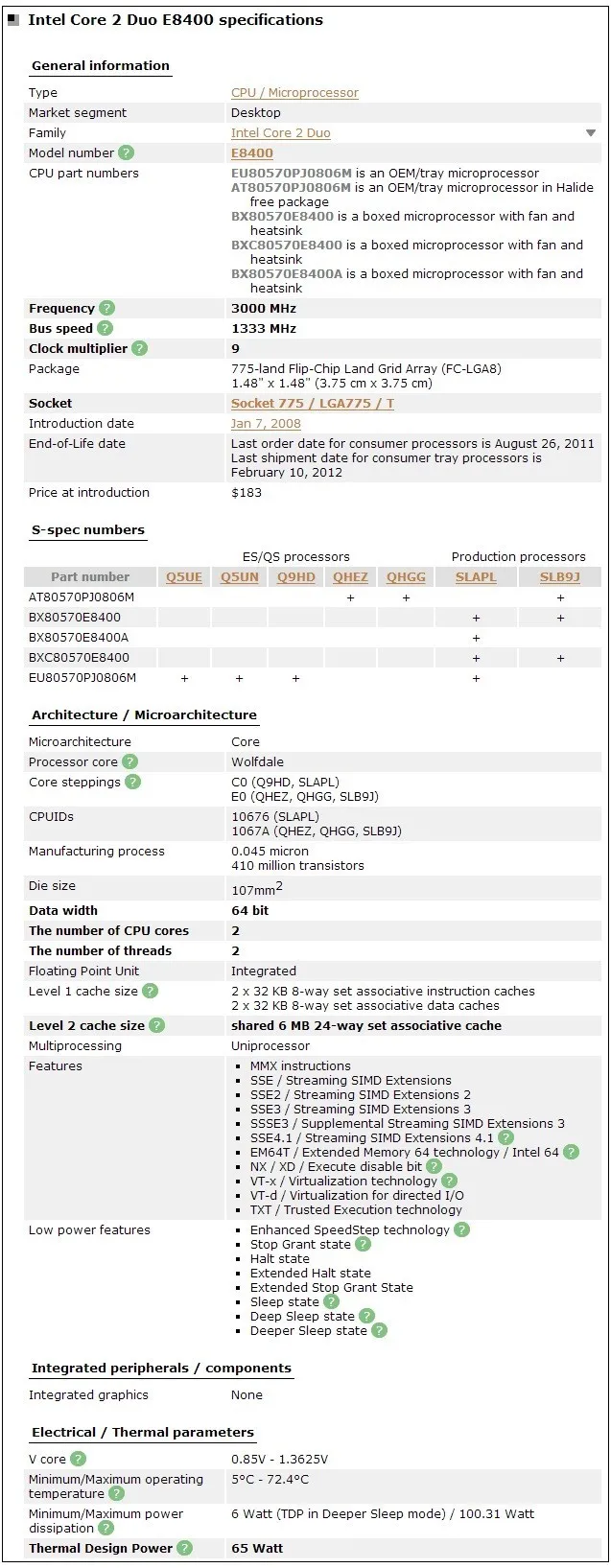Screen dimensions: 611x1568
Task: Click help icon beside Clock multiplier
Action: pos(140,348)
